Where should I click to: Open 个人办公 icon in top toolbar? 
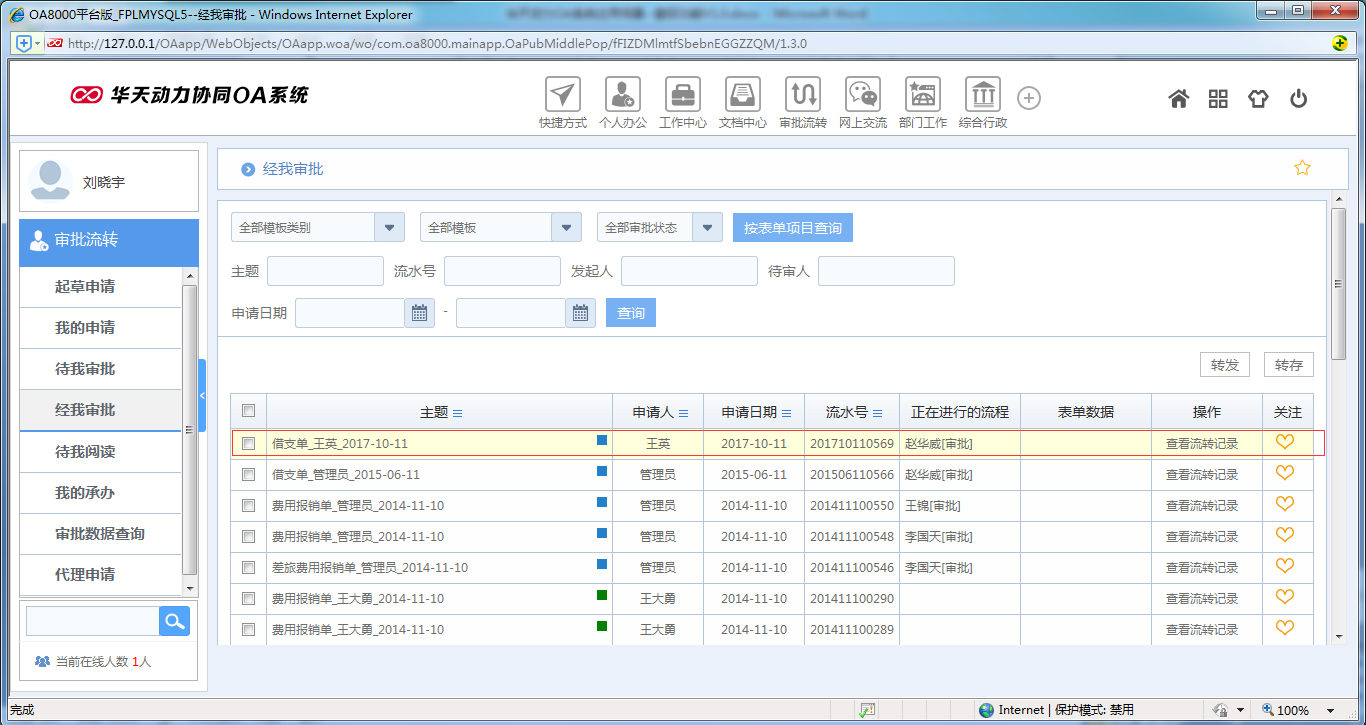(622, 95)
